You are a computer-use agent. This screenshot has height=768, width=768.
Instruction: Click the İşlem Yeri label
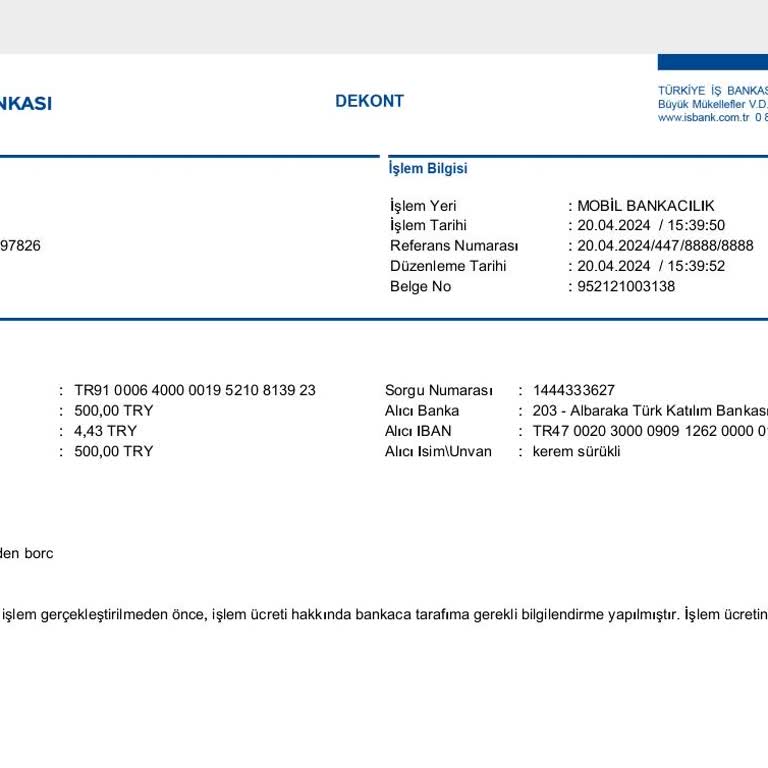(423, 206)
